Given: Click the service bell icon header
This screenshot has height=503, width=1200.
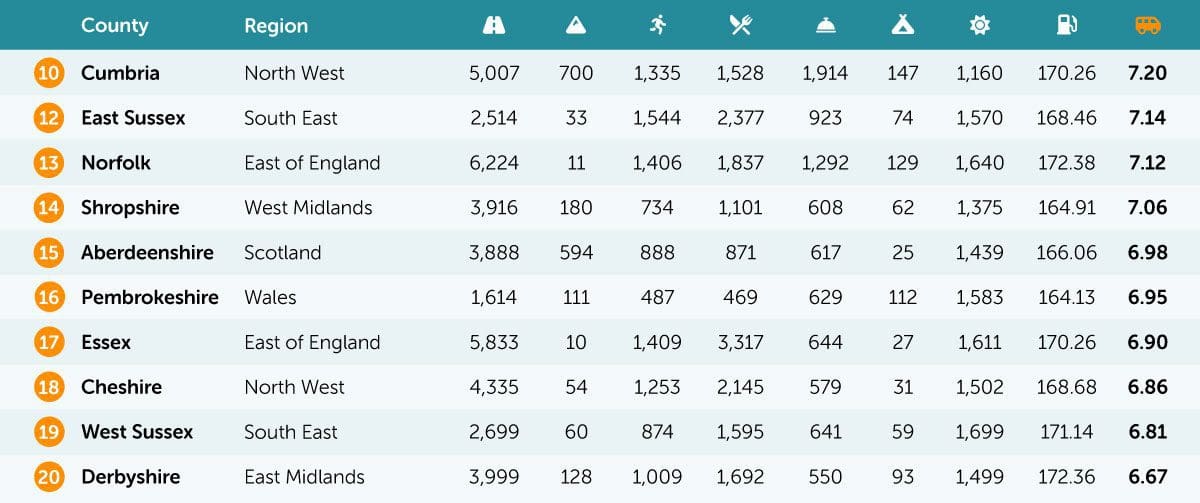Looking at the screenshot, I should click(x=825, y=26).
